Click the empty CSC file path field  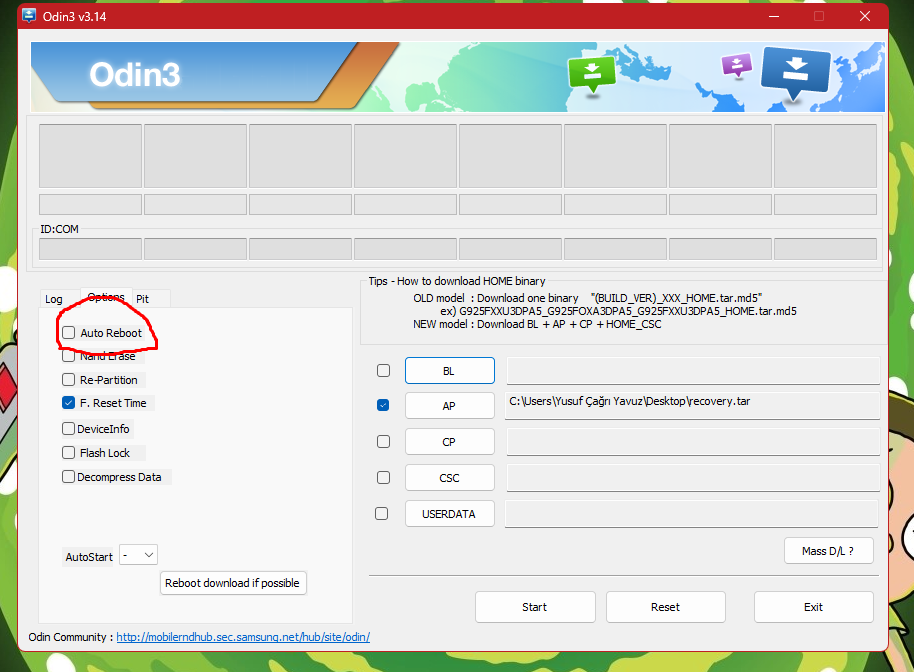(x=693, y=478)
